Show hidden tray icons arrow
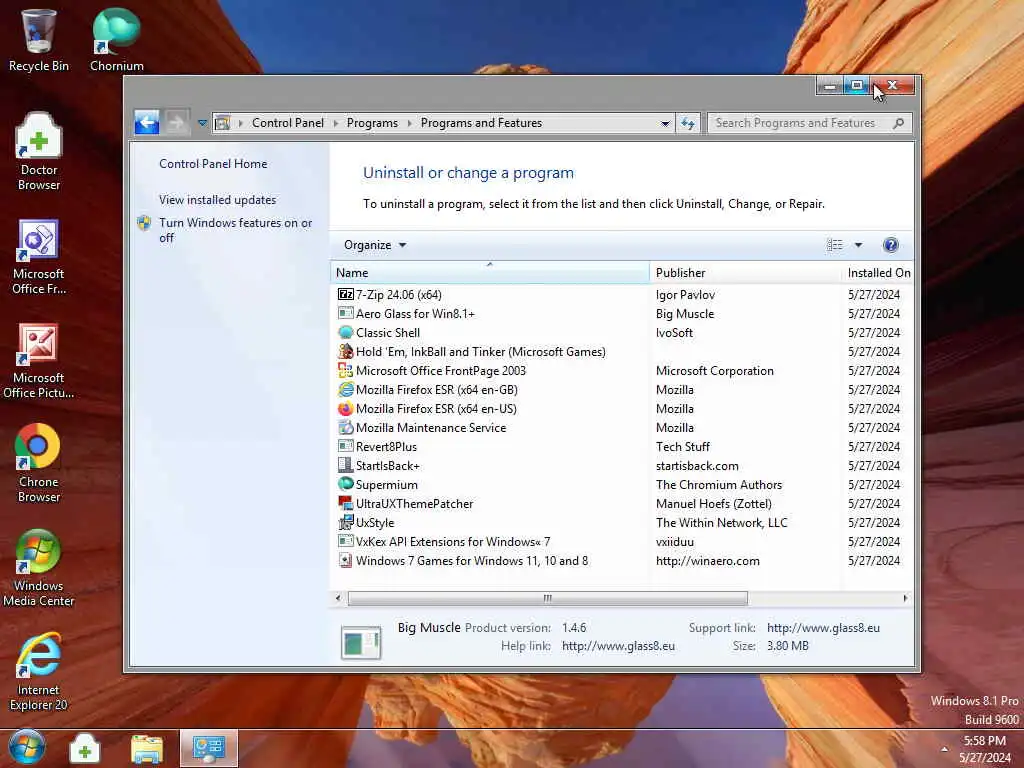1024x768 pixels. tap(944, 749)
